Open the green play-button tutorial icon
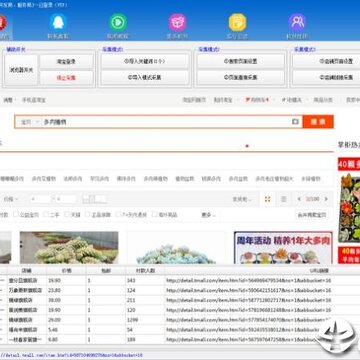This screenshot has width=360, height=360. coord(118,22)
